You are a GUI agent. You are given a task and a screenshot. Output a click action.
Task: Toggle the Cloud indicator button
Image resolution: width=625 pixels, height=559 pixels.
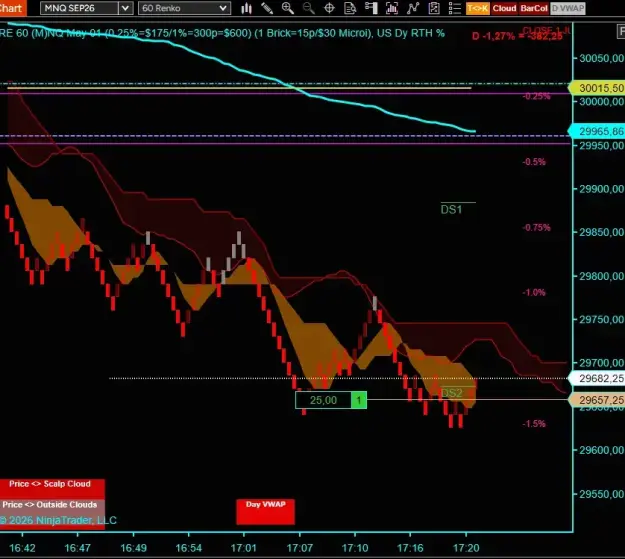pyautogui.click(x=504, y=8)
